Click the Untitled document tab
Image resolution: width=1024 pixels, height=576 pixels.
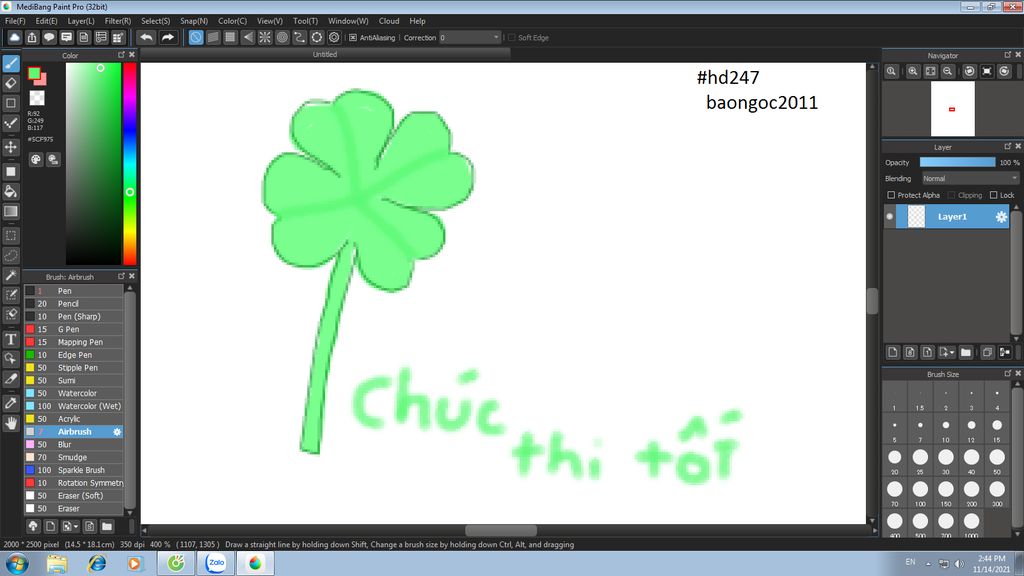coord(325,54)
